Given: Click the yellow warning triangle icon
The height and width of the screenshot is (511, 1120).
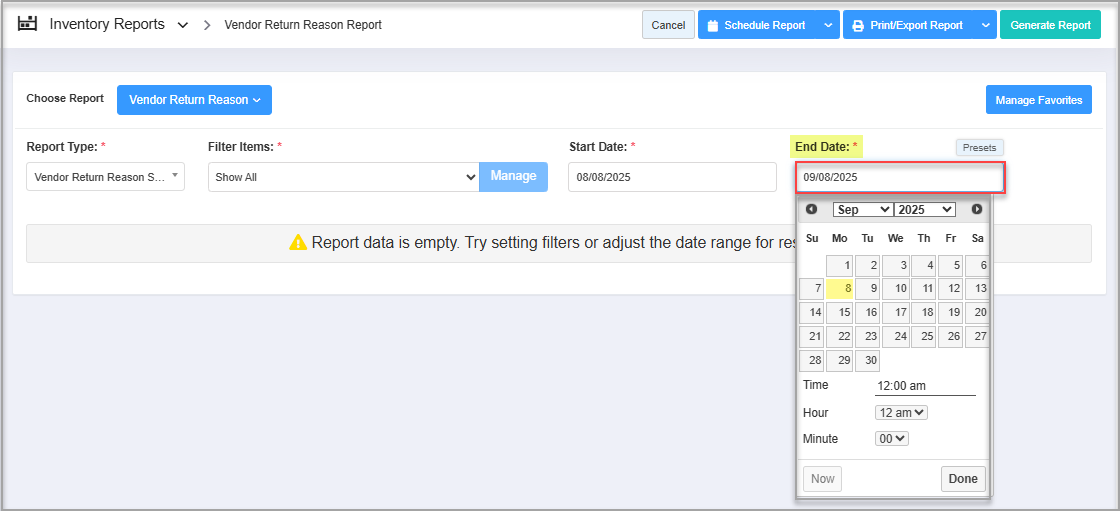Looking at the screenshot, I should (x=298, y=243).
